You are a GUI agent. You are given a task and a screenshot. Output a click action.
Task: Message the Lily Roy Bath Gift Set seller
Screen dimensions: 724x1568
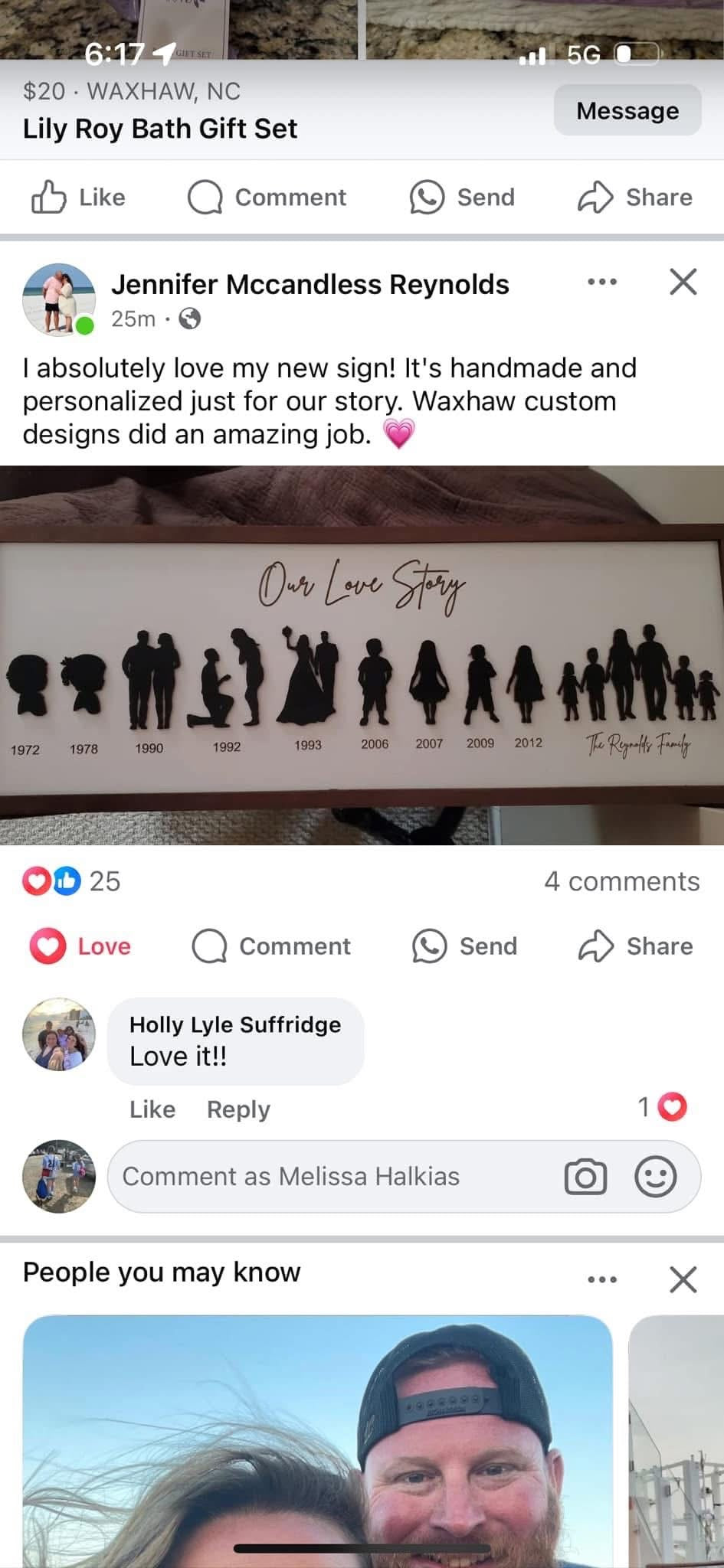pos(627,111)
